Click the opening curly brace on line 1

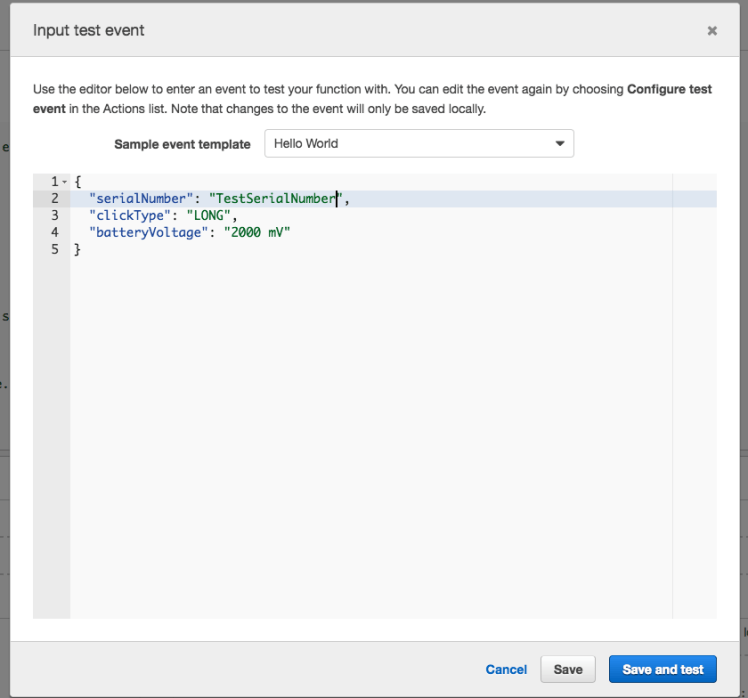(x=78, y=182)
